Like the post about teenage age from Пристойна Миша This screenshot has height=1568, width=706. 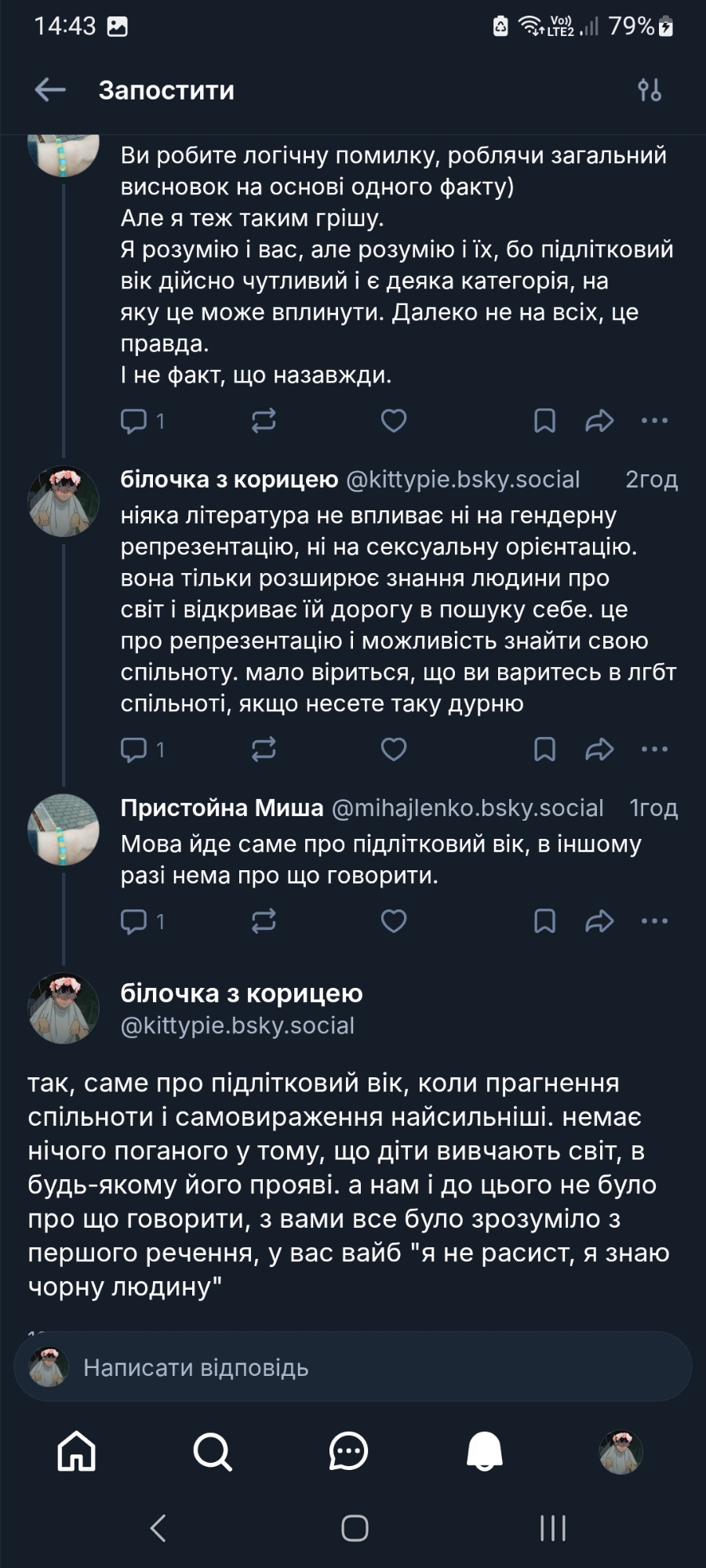tap(394, 921)
